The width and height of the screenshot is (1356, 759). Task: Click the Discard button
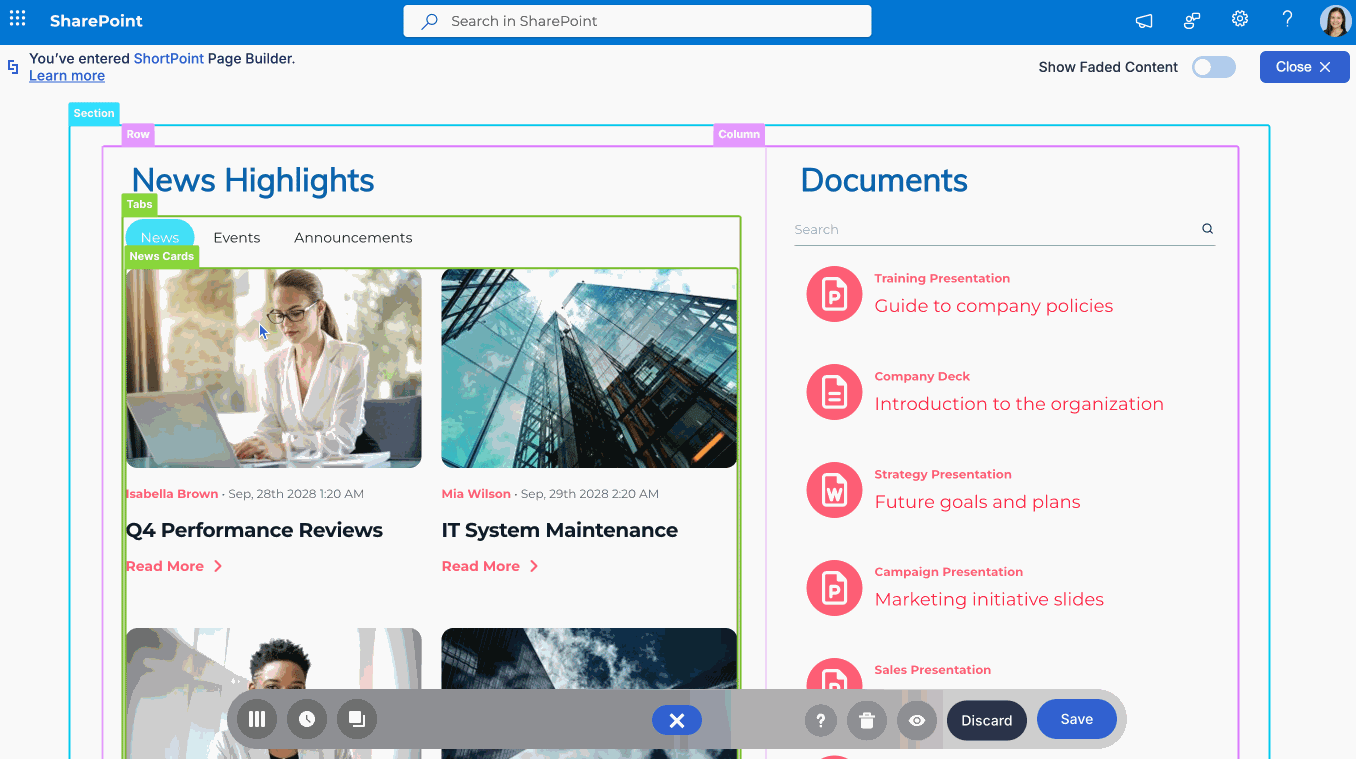pos(987,720)
